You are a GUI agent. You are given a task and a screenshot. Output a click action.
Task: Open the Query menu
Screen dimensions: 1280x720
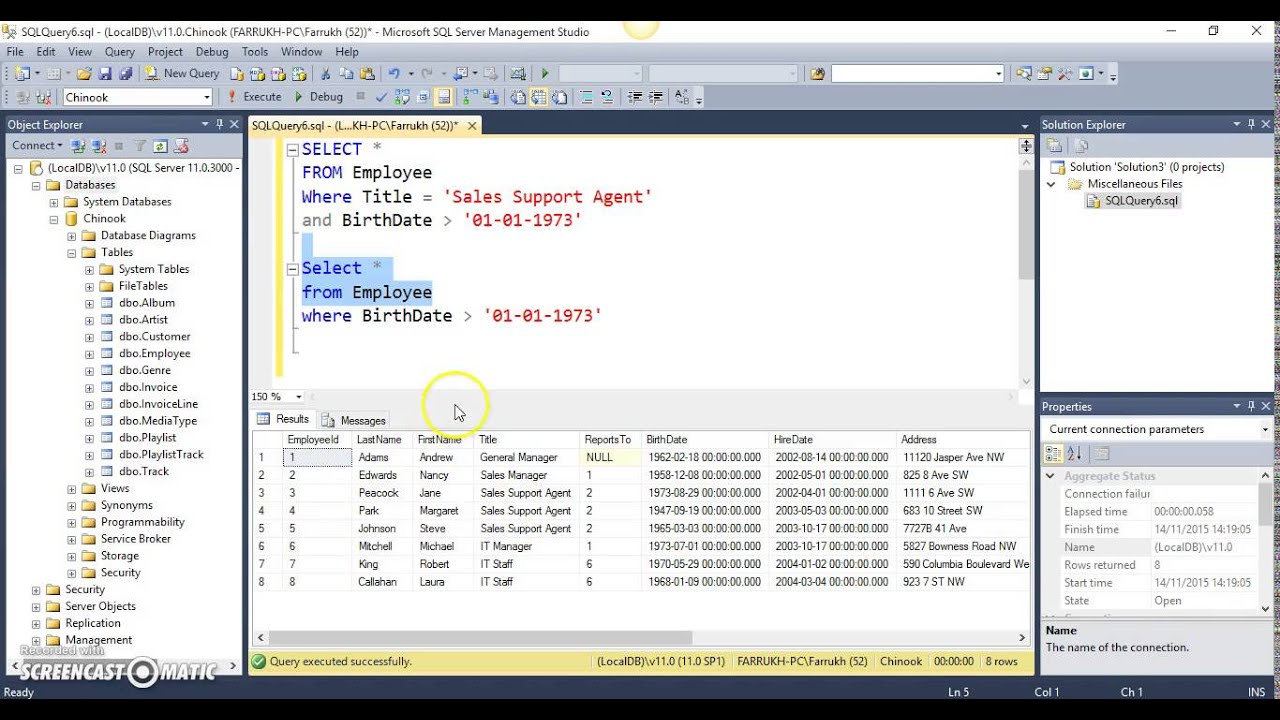tap(119, 52)
